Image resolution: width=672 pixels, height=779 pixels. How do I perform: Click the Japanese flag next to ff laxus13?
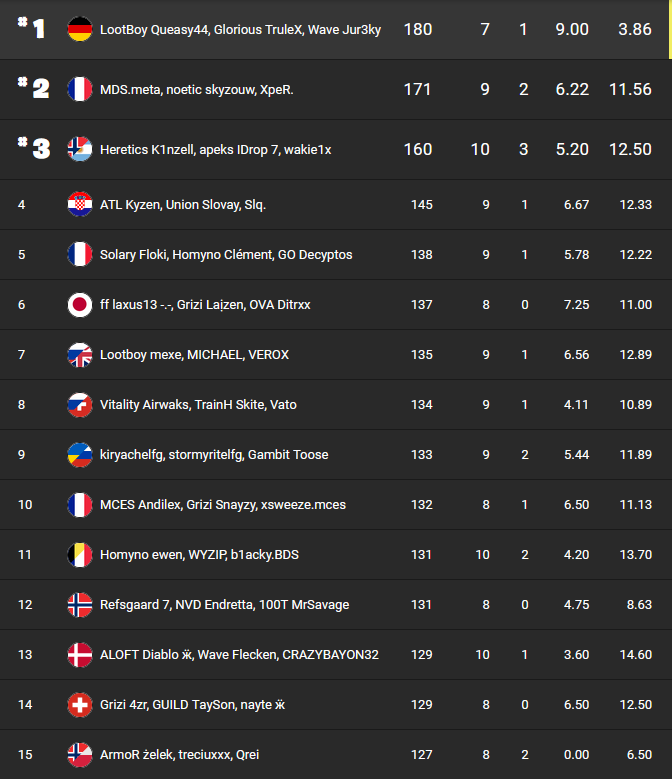(80, 305)
